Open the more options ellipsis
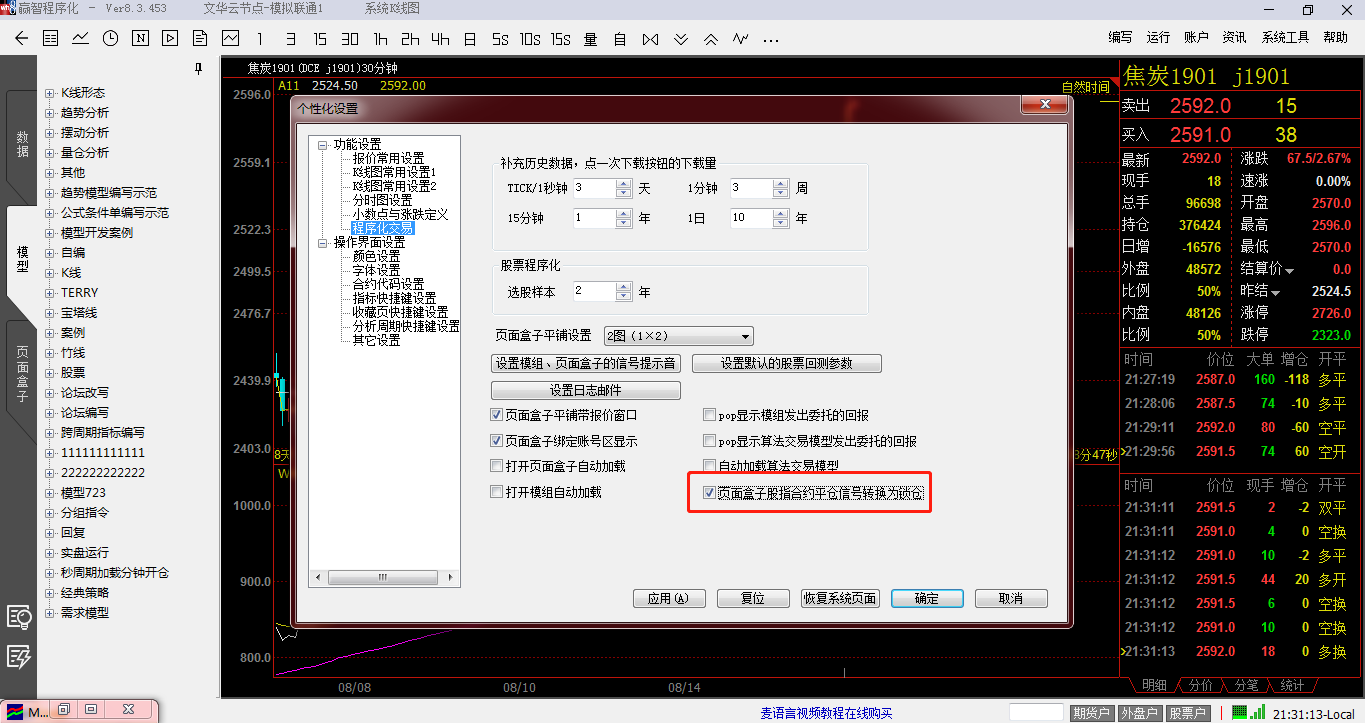 point(771,40)
